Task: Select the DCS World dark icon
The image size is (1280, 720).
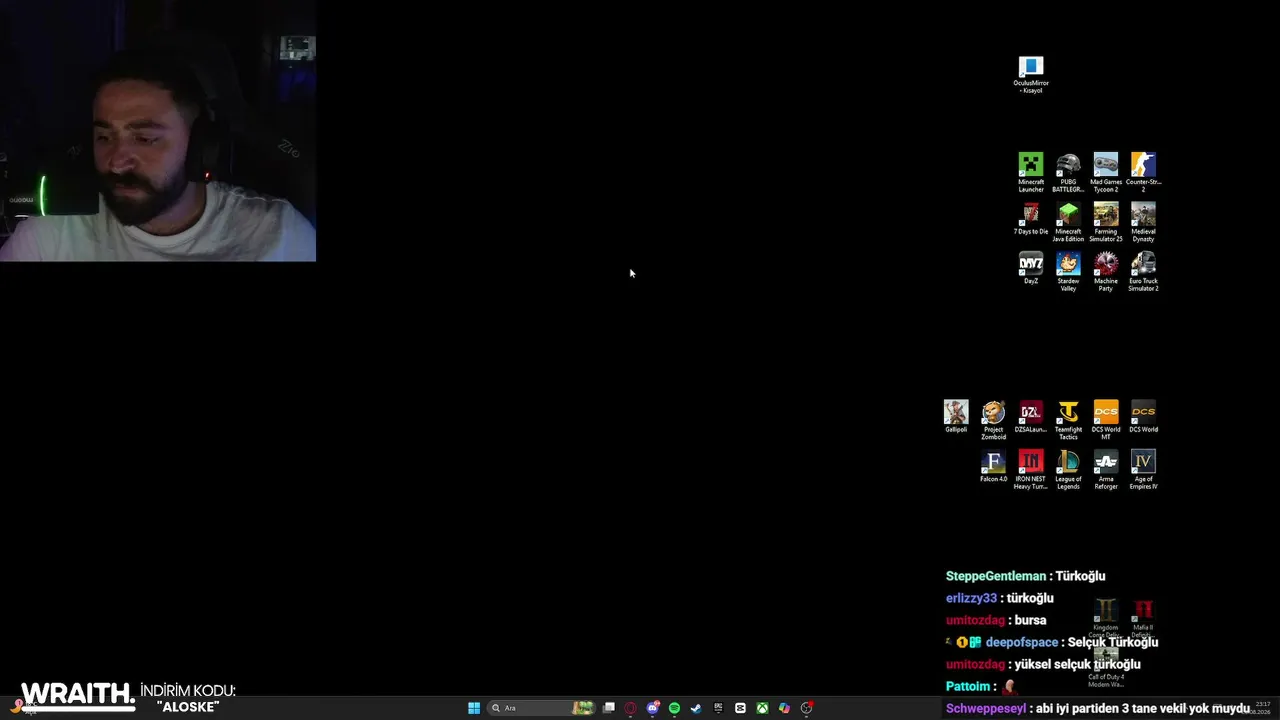Action: [x=1143, y=417]
